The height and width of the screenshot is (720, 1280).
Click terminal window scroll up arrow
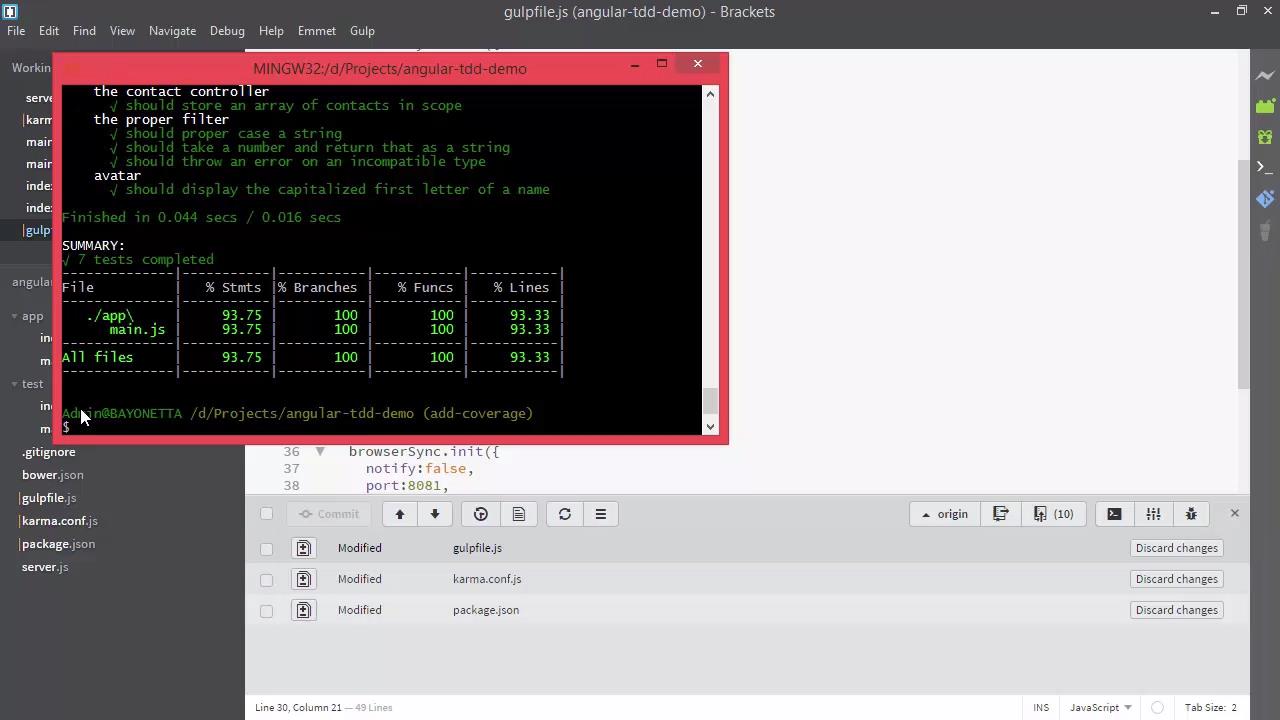pos(711,94)
